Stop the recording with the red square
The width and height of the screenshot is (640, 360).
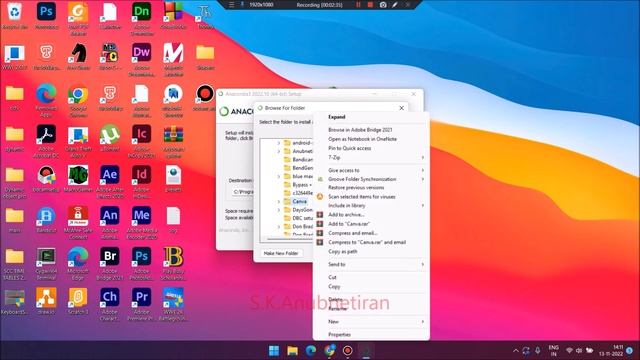tap(370, 5)
